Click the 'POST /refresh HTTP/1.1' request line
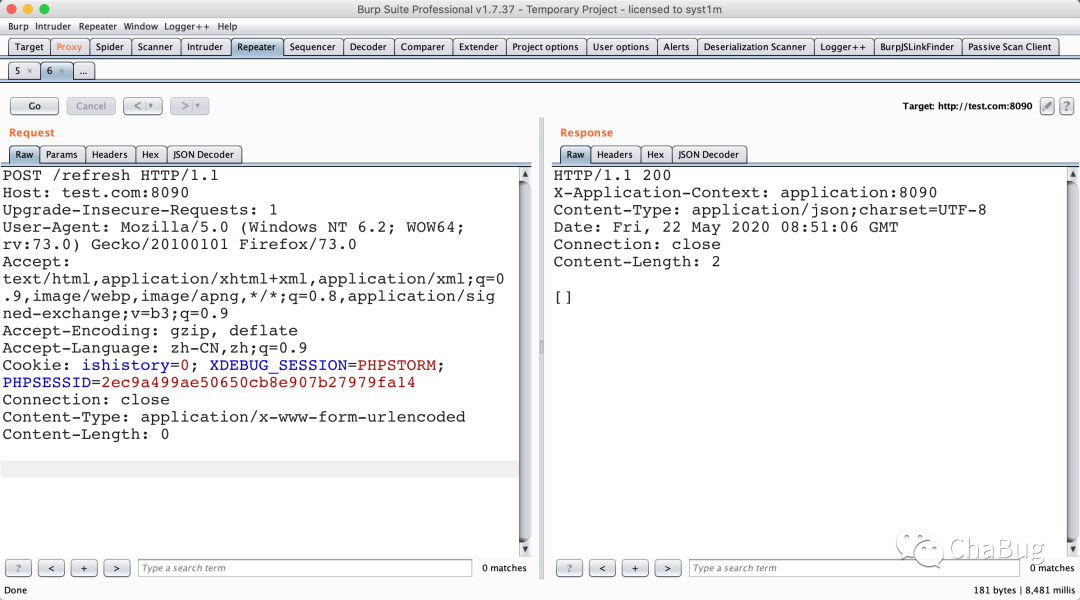Image resolution: width=1080 pixels, height=600 pixels. point(111,176)
